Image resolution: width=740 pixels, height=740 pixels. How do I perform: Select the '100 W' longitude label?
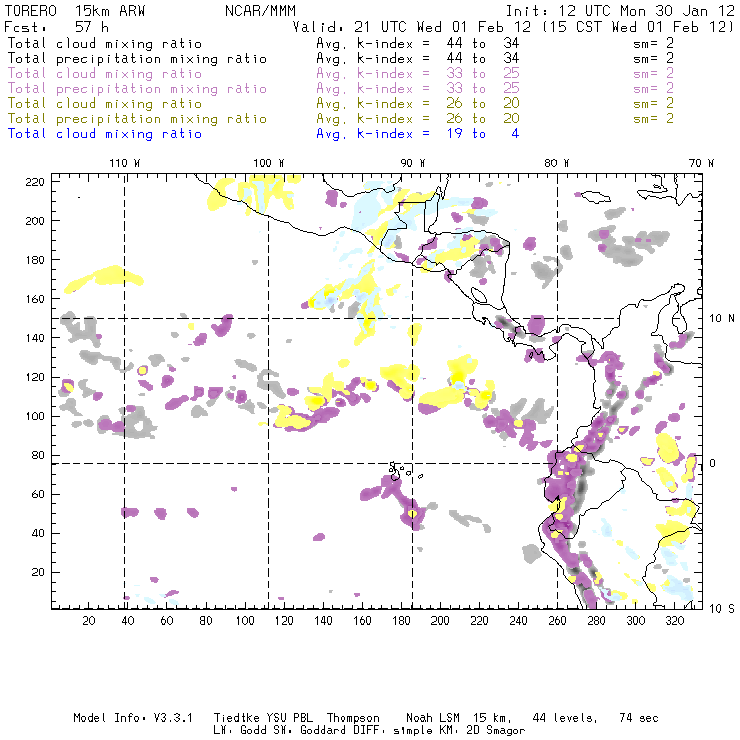pyautogui.click(x=269, y=163)
